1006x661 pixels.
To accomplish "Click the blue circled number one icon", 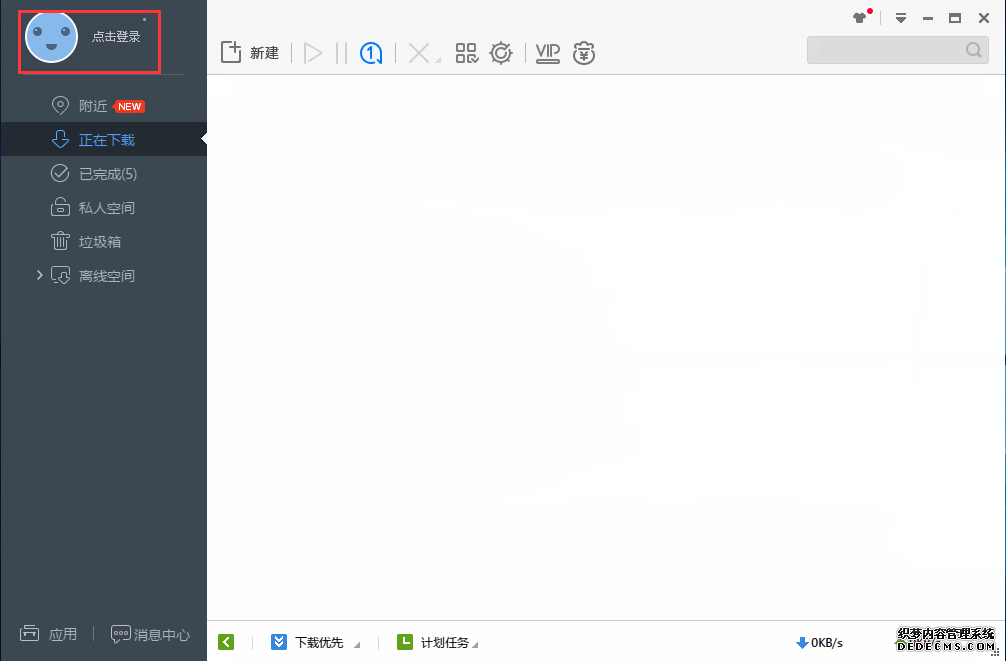I will [371, 53].
